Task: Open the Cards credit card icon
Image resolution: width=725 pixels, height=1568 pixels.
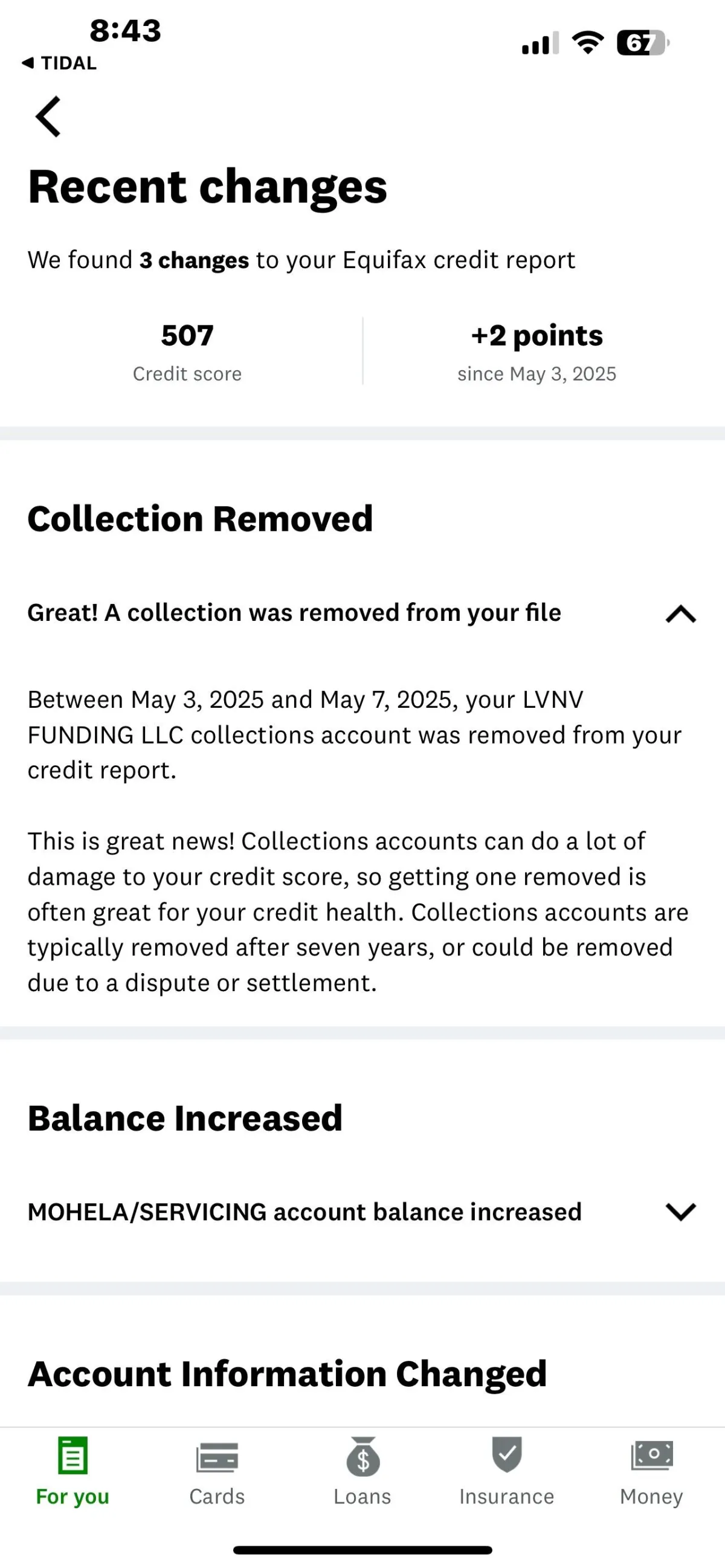Action: coord(217,1457)
